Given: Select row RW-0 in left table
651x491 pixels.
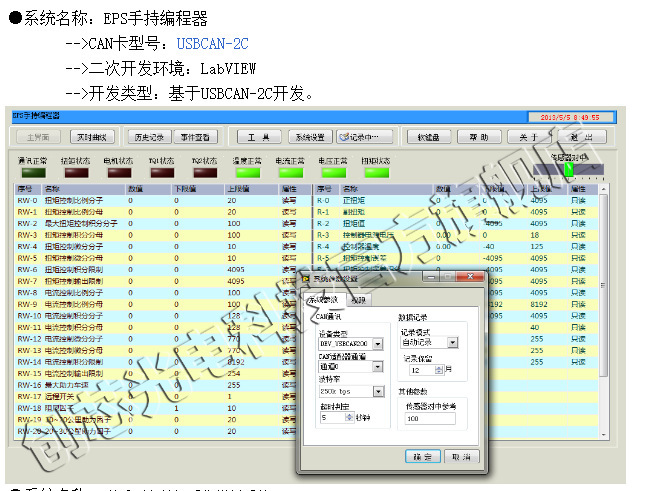Looking at the screenshot, I should click(x=163, y=200).
